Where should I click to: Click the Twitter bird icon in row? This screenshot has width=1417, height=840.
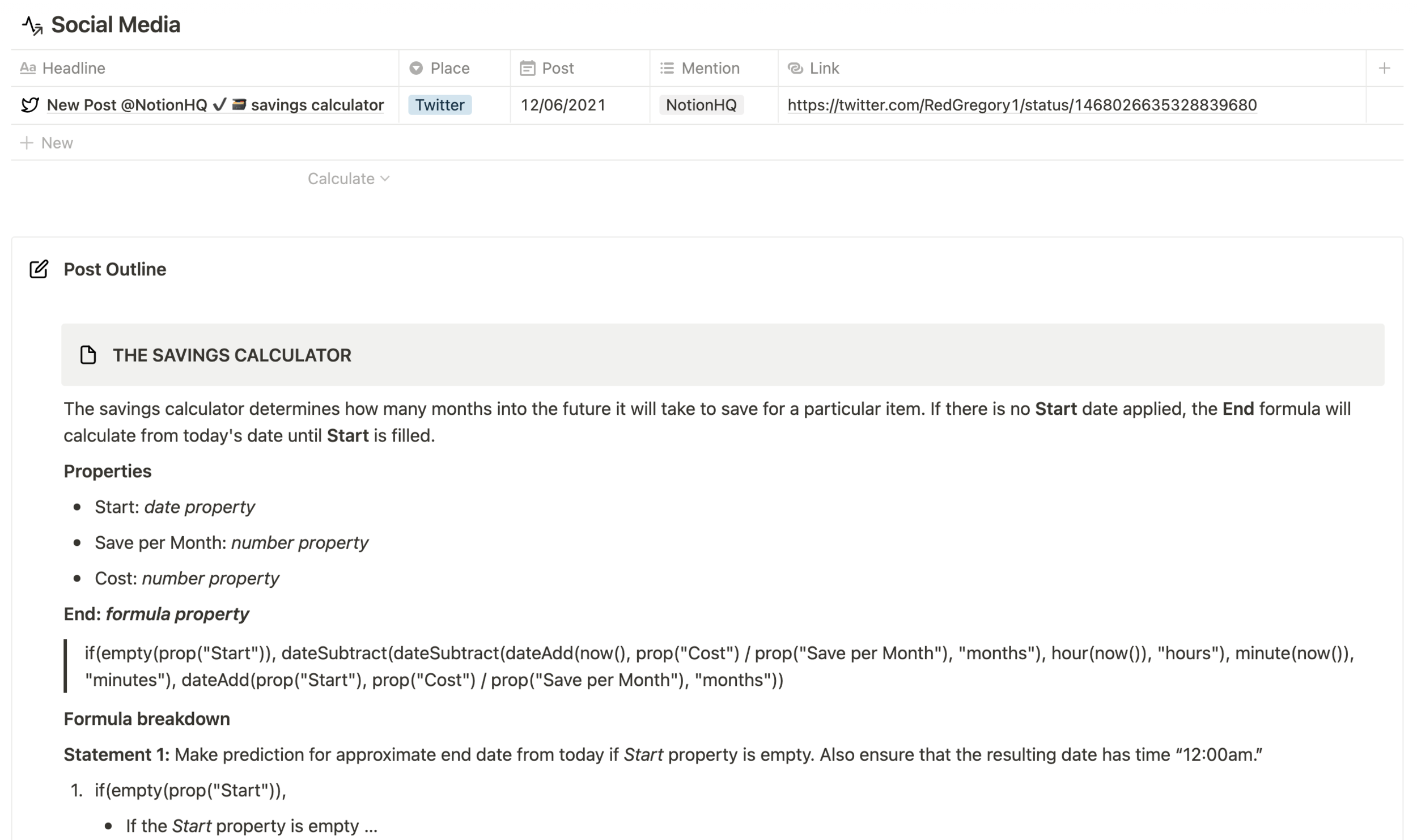click(29, 105)
